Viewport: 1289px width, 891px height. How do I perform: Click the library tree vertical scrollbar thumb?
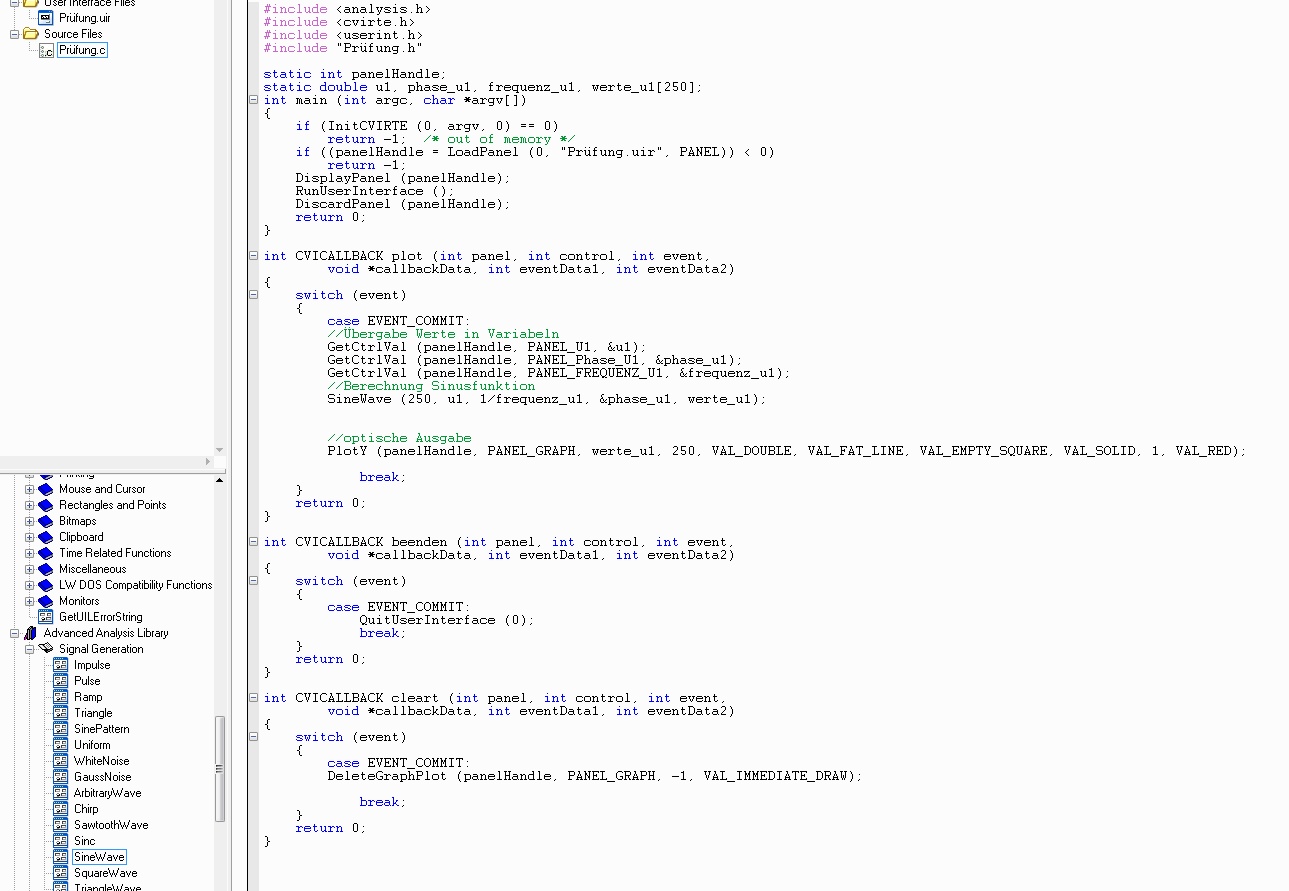(x=220, y=768)
